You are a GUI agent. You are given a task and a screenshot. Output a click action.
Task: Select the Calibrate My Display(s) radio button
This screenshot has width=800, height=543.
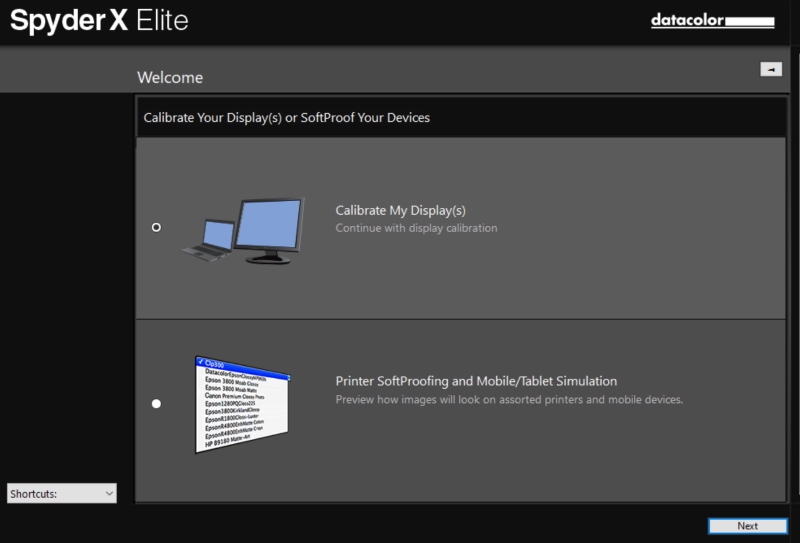click(x=156, y=227)
